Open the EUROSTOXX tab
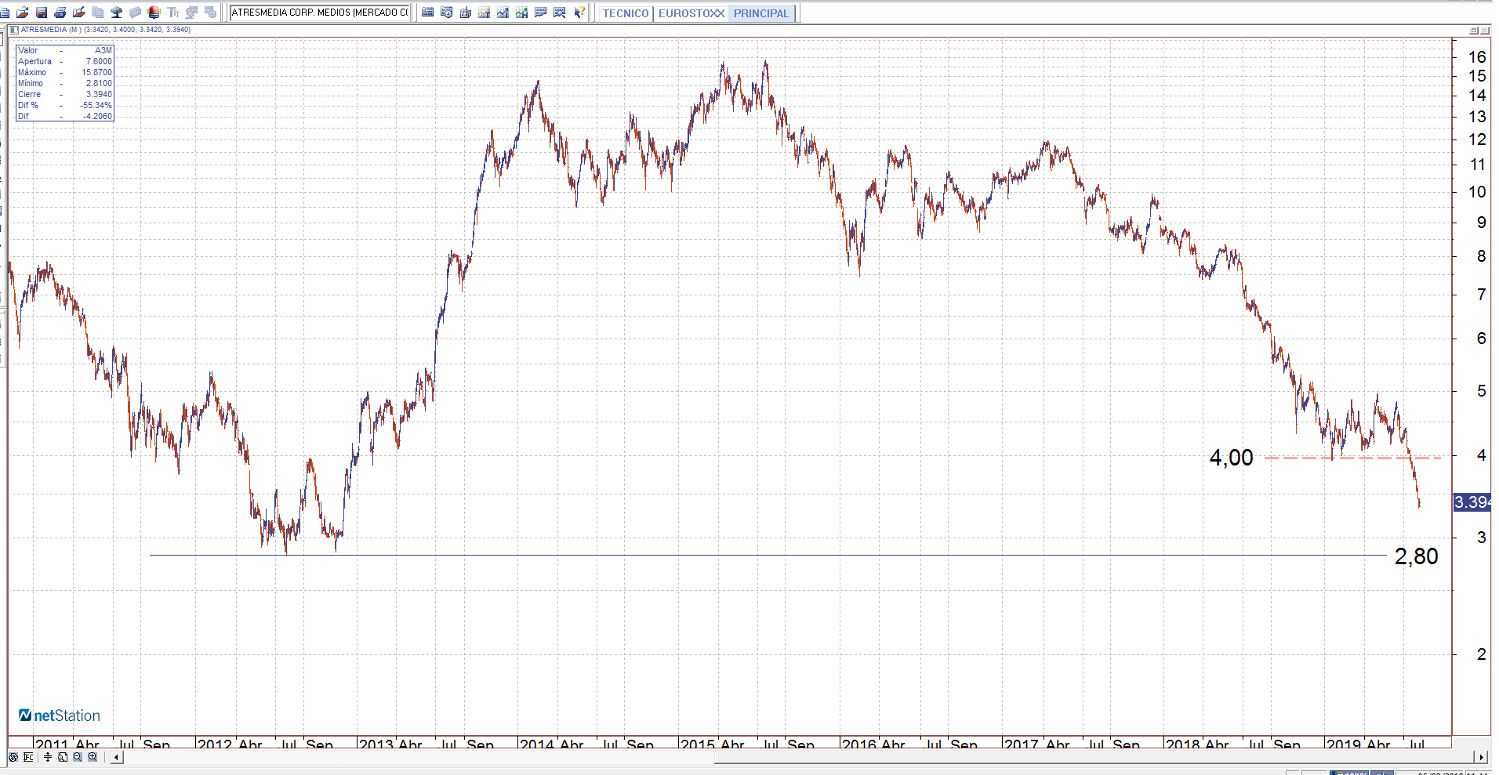Viewport: 1499px width, 775px height. [x=692, y=14]
